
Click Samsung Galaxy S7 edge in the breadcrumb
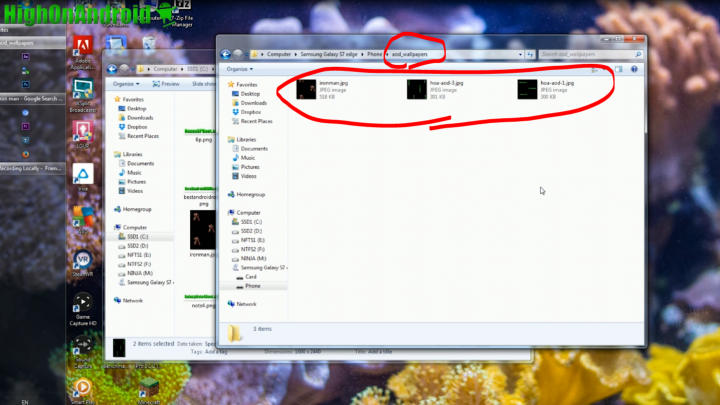click(333, 54)
